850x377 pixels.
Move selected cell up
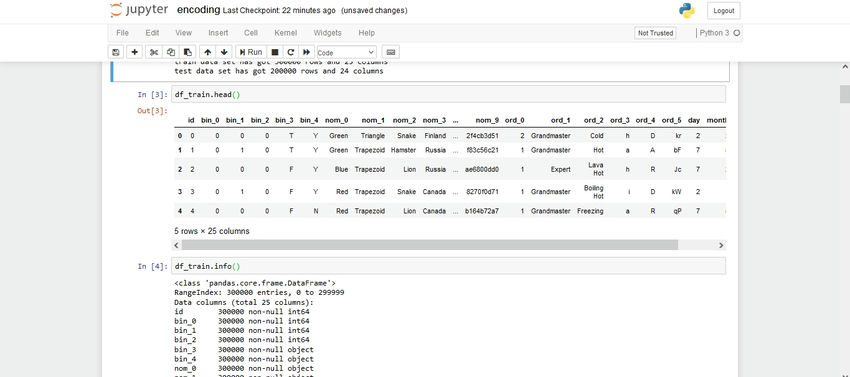coord(208,52)
